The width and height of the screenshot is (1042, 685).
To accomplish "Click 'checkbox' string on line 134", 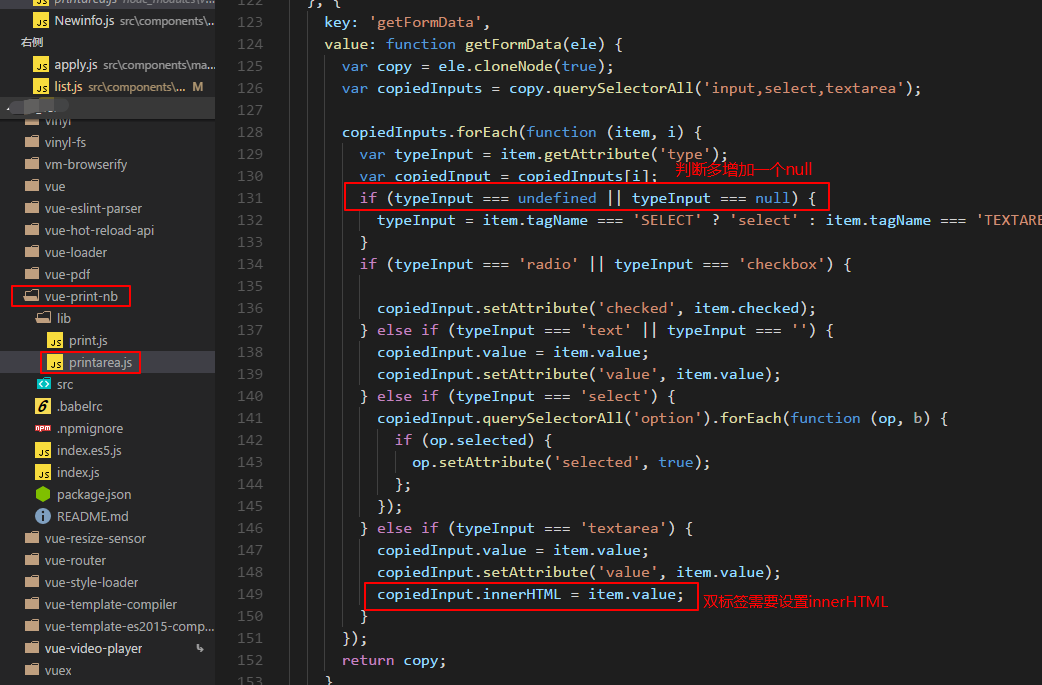I will click(x=782, y=264).
